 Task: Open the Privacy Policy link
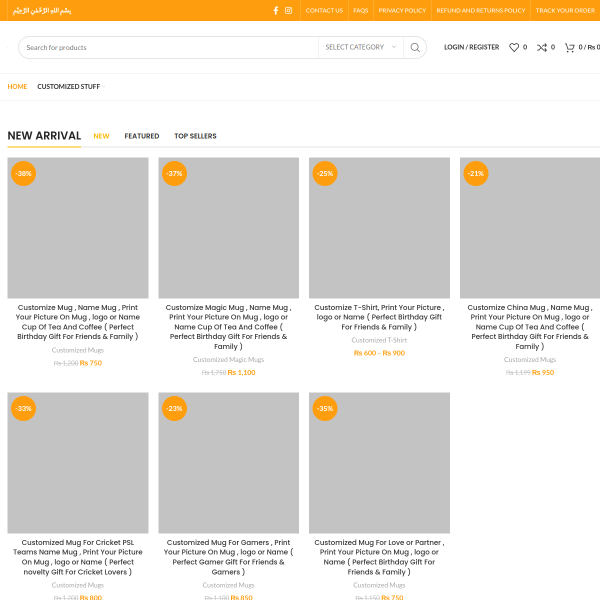tap(402, 10)
